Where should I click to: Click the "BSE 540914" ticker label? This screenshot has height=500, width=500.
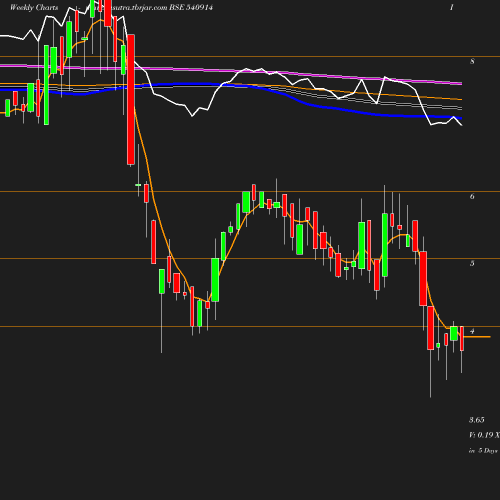pos(191,7)
